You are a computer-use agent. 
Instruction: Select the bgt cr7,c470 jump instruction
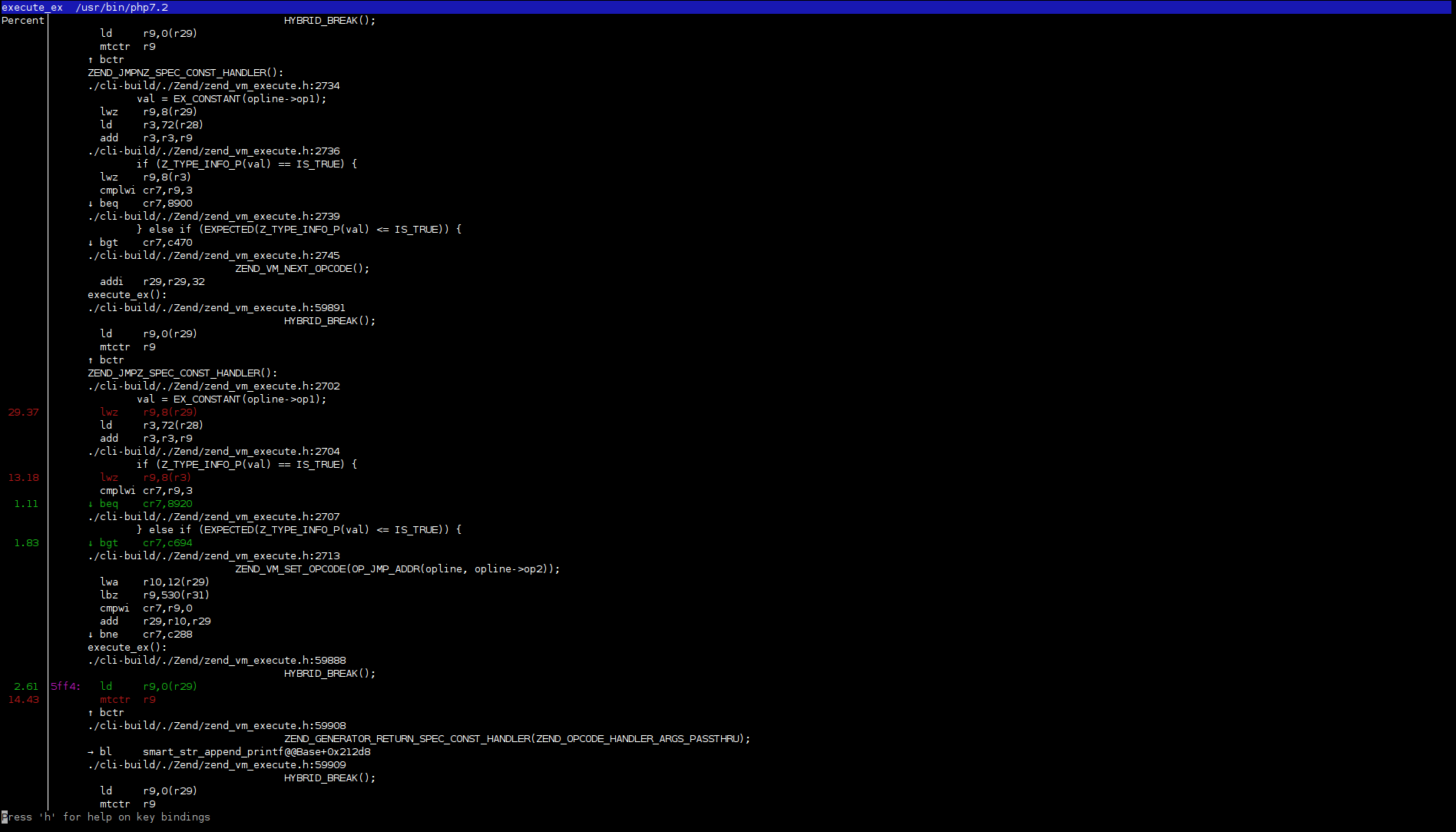[x=140, y=242]
